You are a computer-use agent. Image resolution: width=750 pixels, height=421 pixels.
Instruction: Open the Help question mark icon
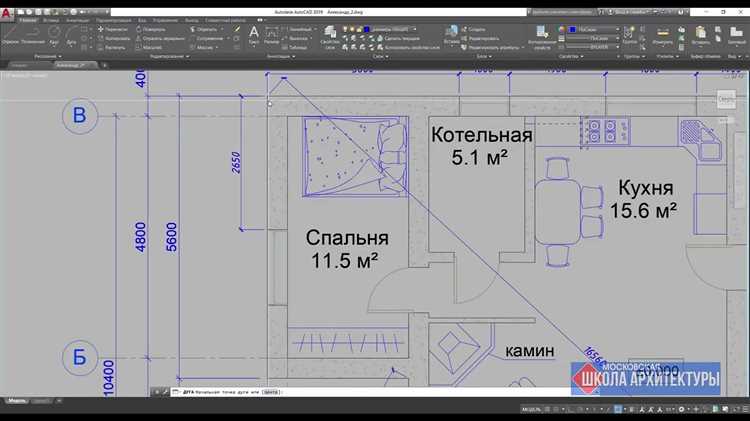tap(681, 12)
